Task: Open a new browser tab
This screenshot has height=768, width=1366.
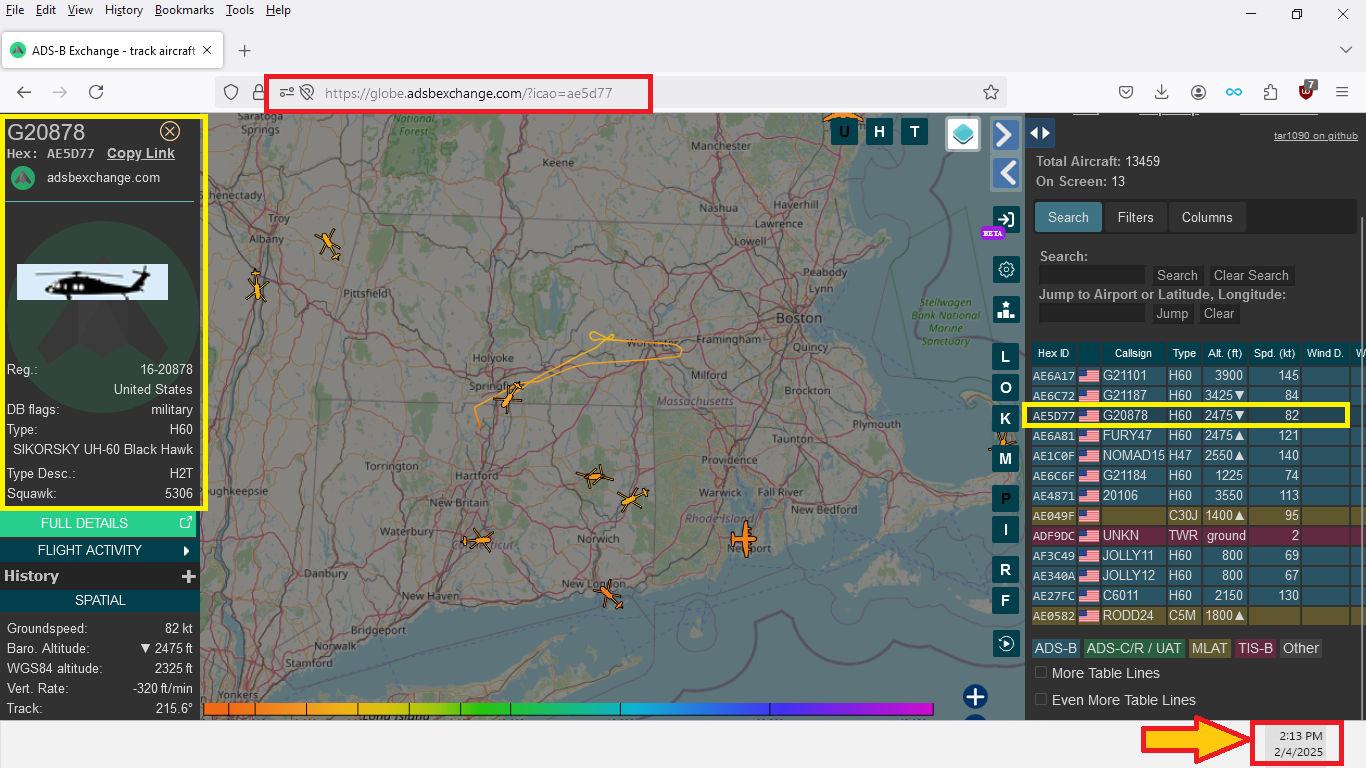Action: (244, 50)
